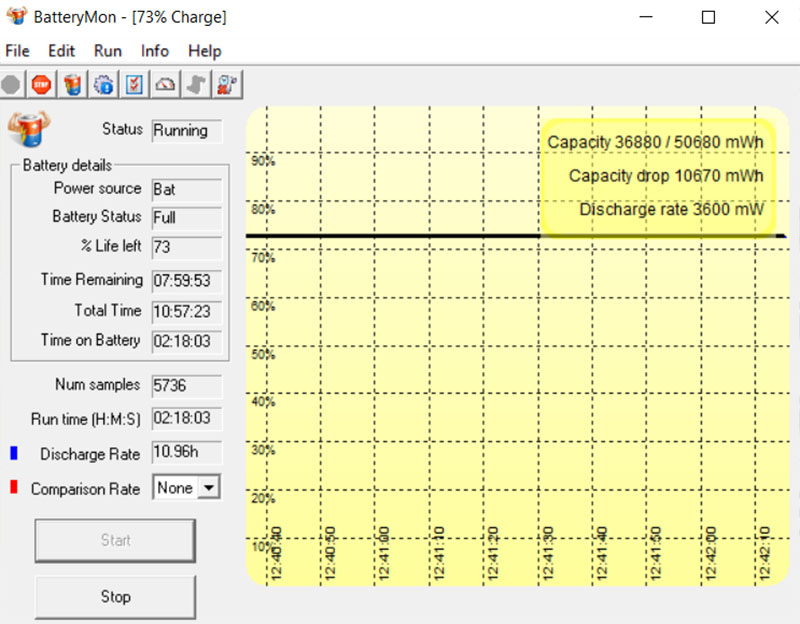Viewport: 800px width, 624px height.
Task: Maximize the BatteryMon window
Action: [x=708, y=17]
